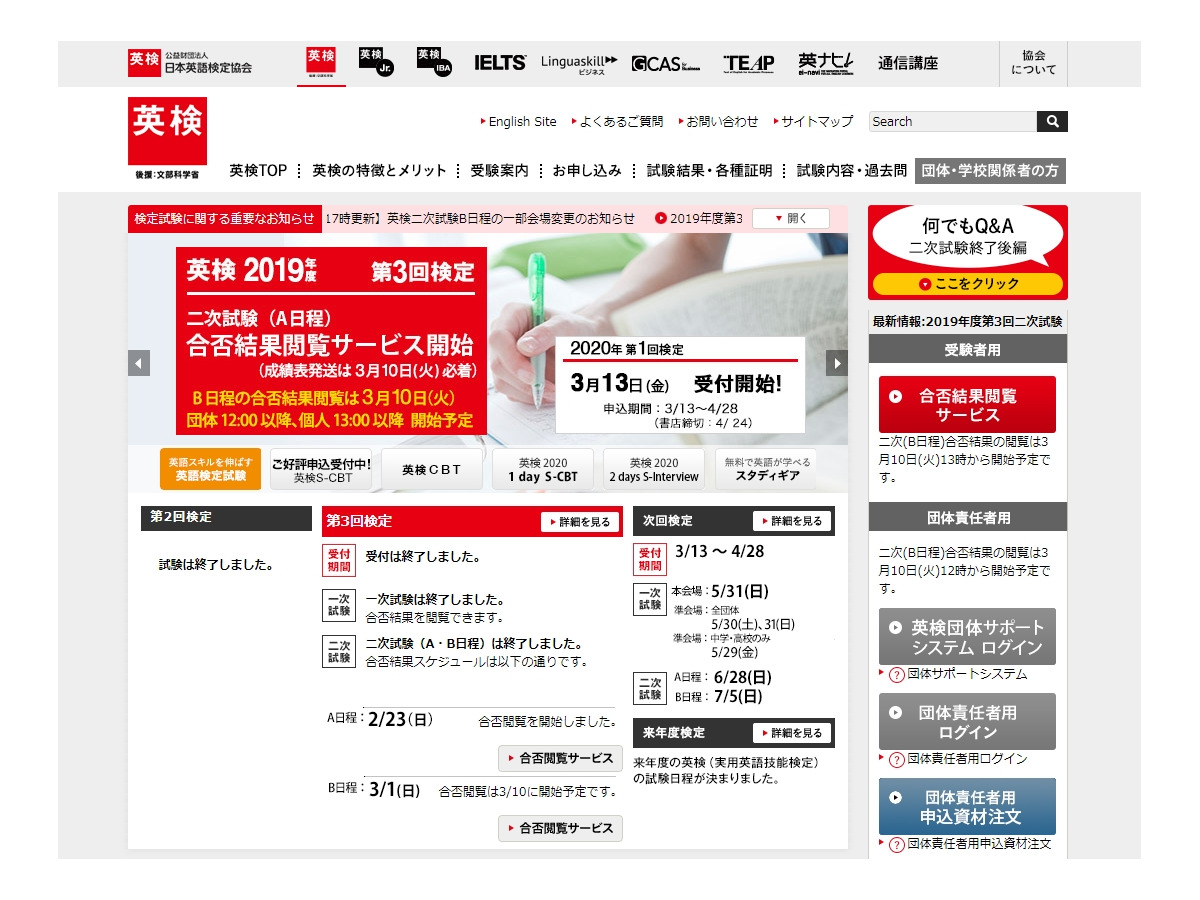
Task: Open 試験内容・過去問 menu item
Action: click(852, 170)
